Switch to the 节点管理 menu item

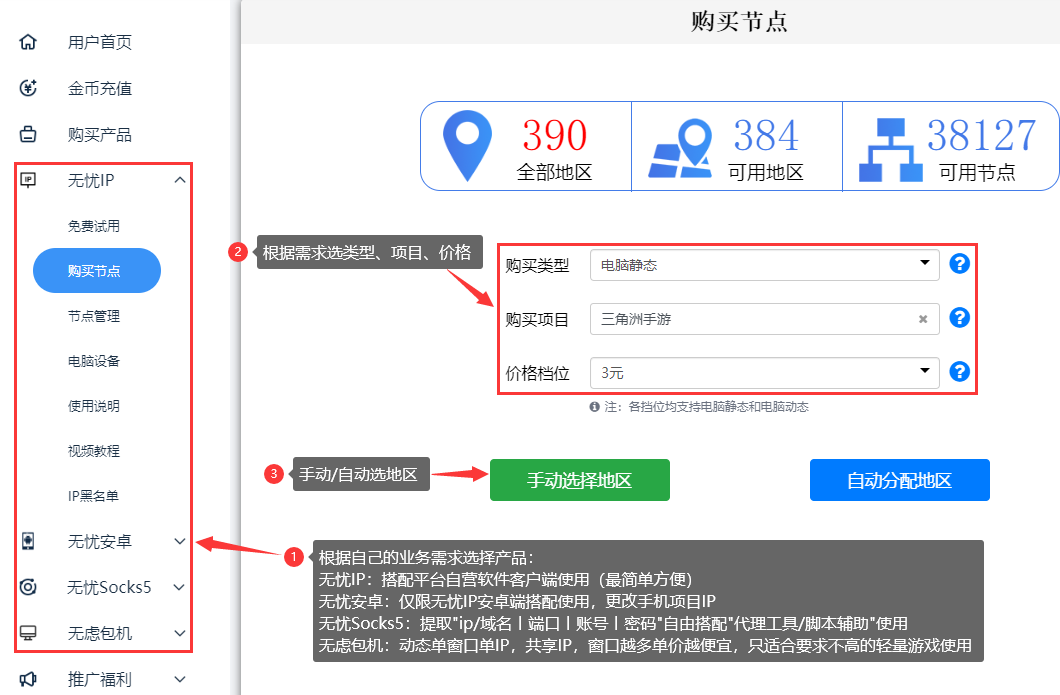96,315
